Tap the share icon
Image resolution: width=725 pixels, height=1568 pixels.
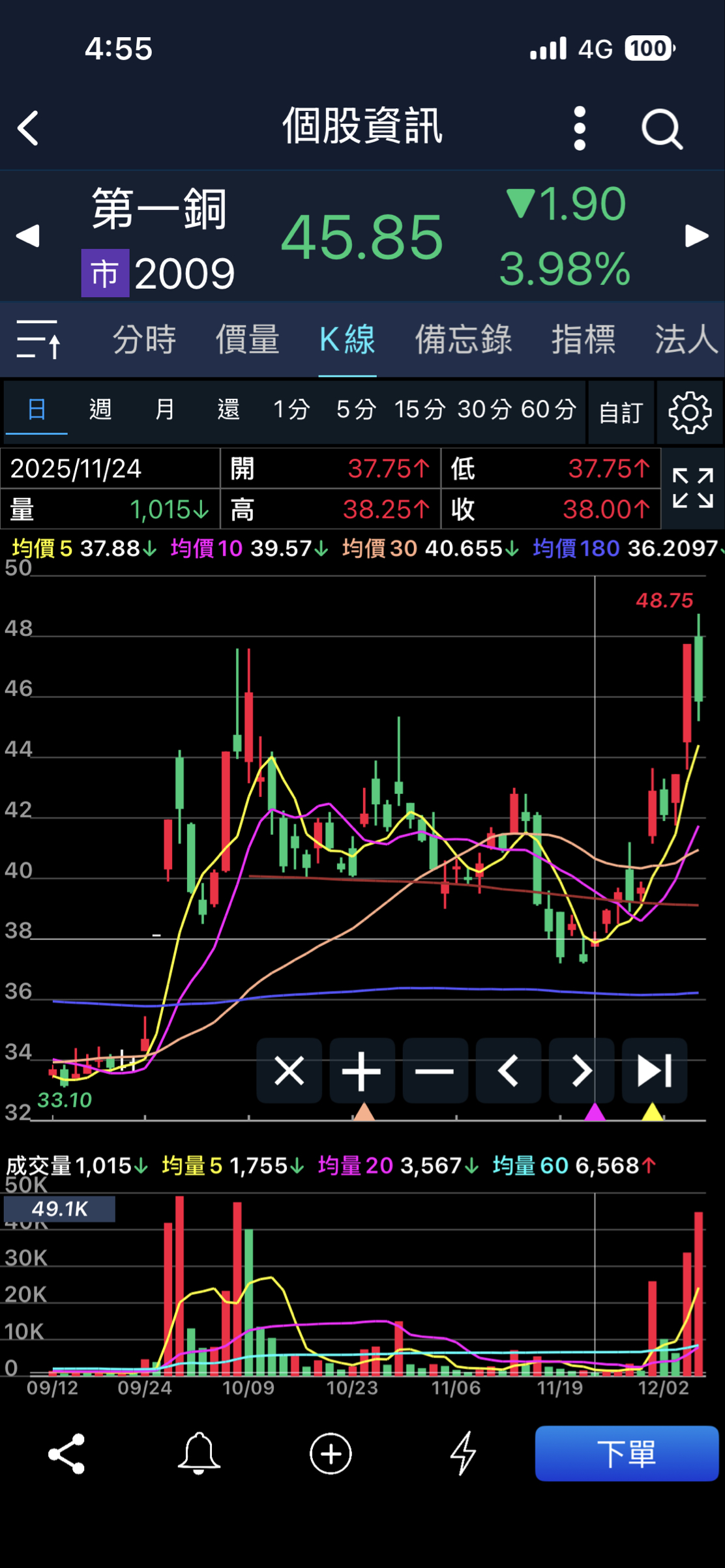point(67,1453)
